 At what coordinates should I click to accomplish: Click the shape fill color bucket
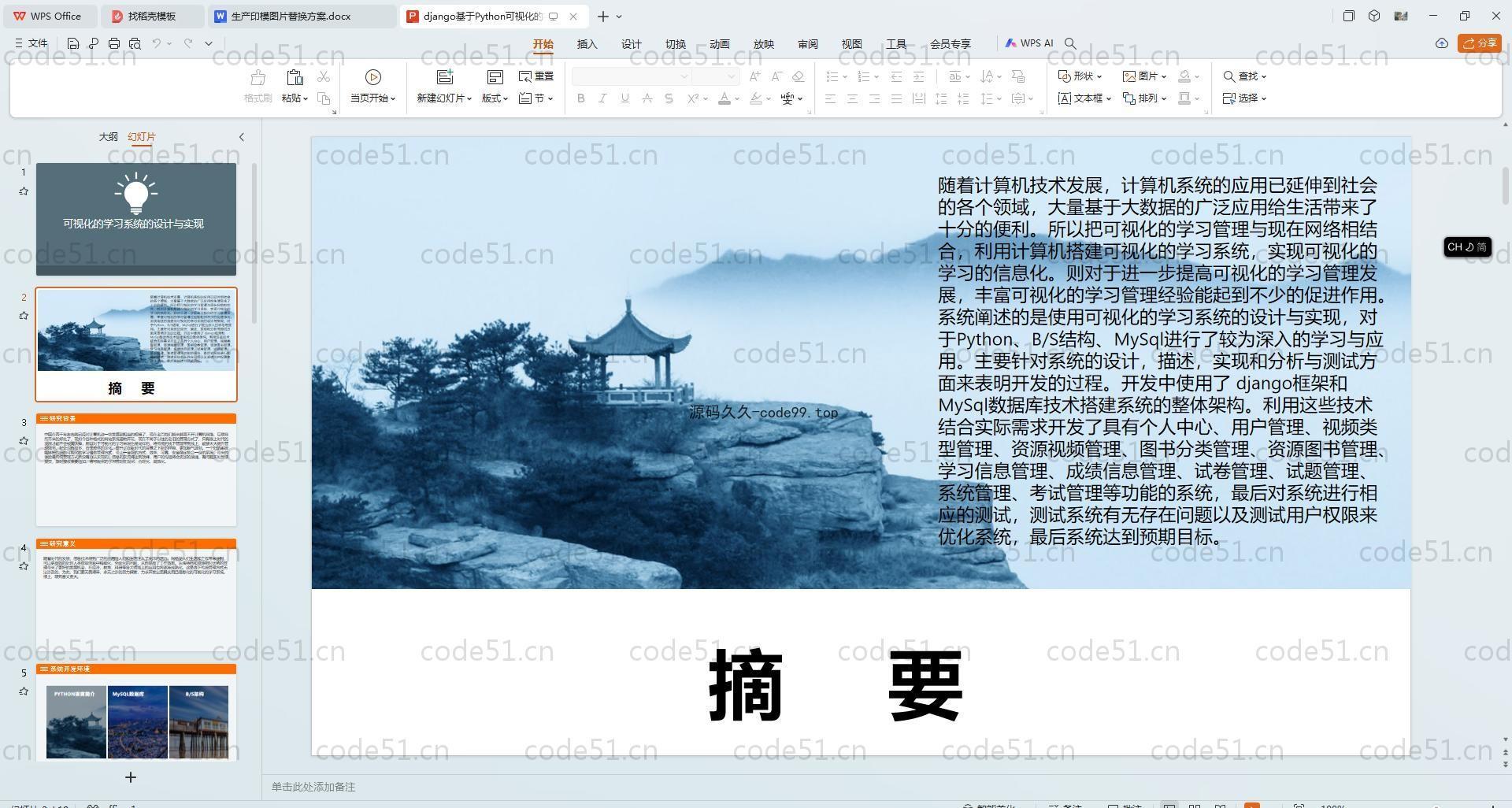point(1184,76)
